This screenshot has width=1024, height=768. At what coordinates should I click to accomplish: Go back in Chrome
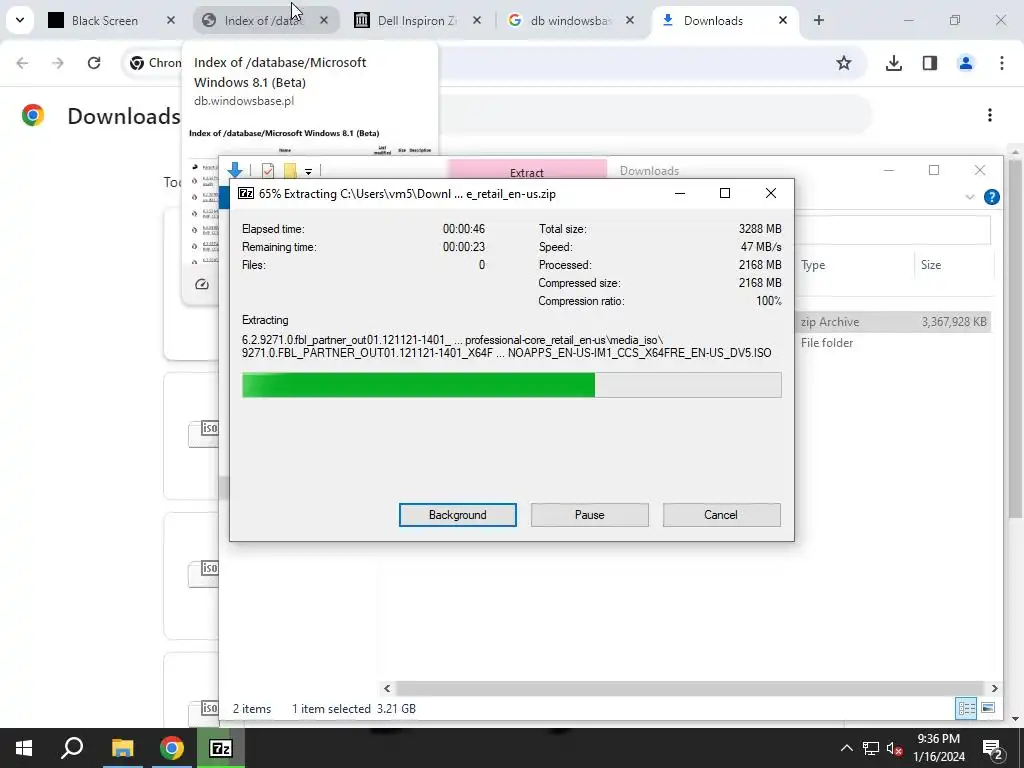coord(22,63)
